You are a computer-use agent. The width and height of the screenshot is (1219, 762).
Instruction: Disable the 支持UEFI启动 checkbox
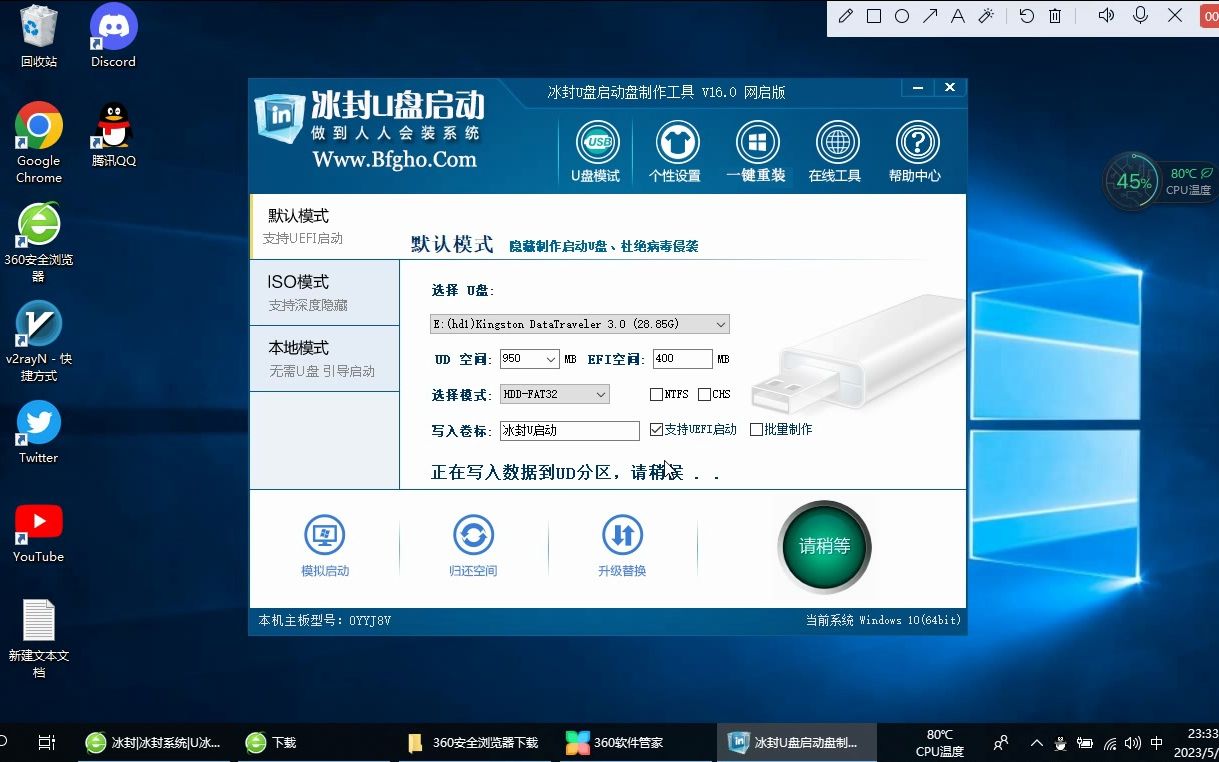[x=657, y=430]
